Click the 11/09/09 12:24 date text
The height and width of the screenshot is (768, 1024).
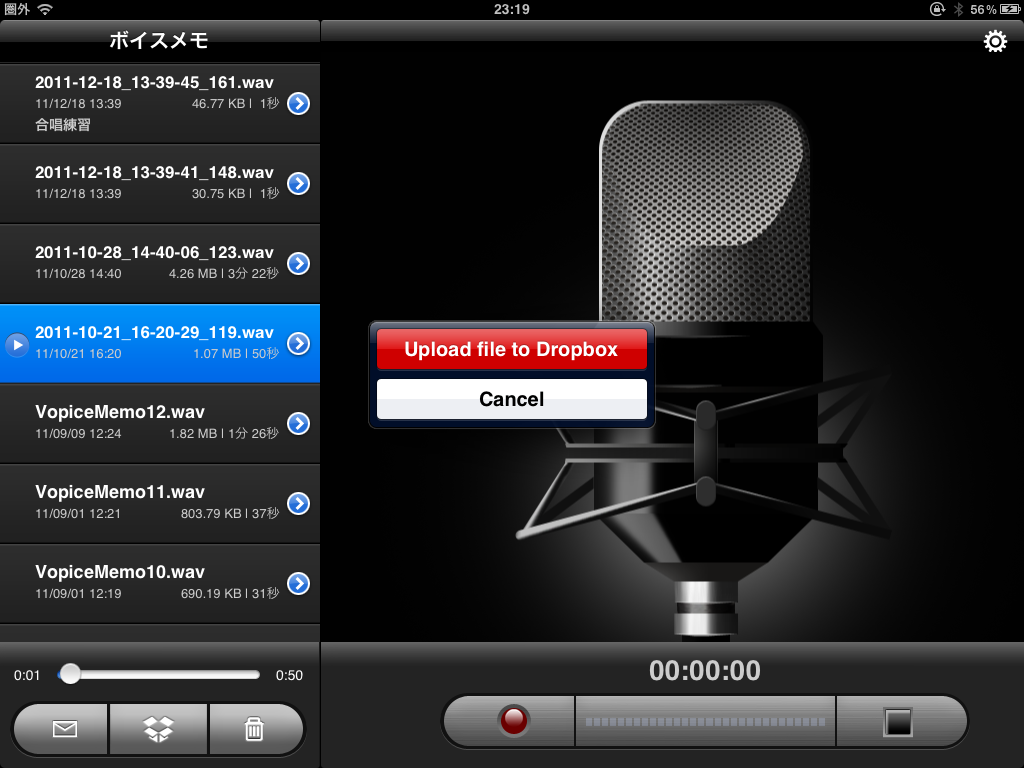(78, 434)
